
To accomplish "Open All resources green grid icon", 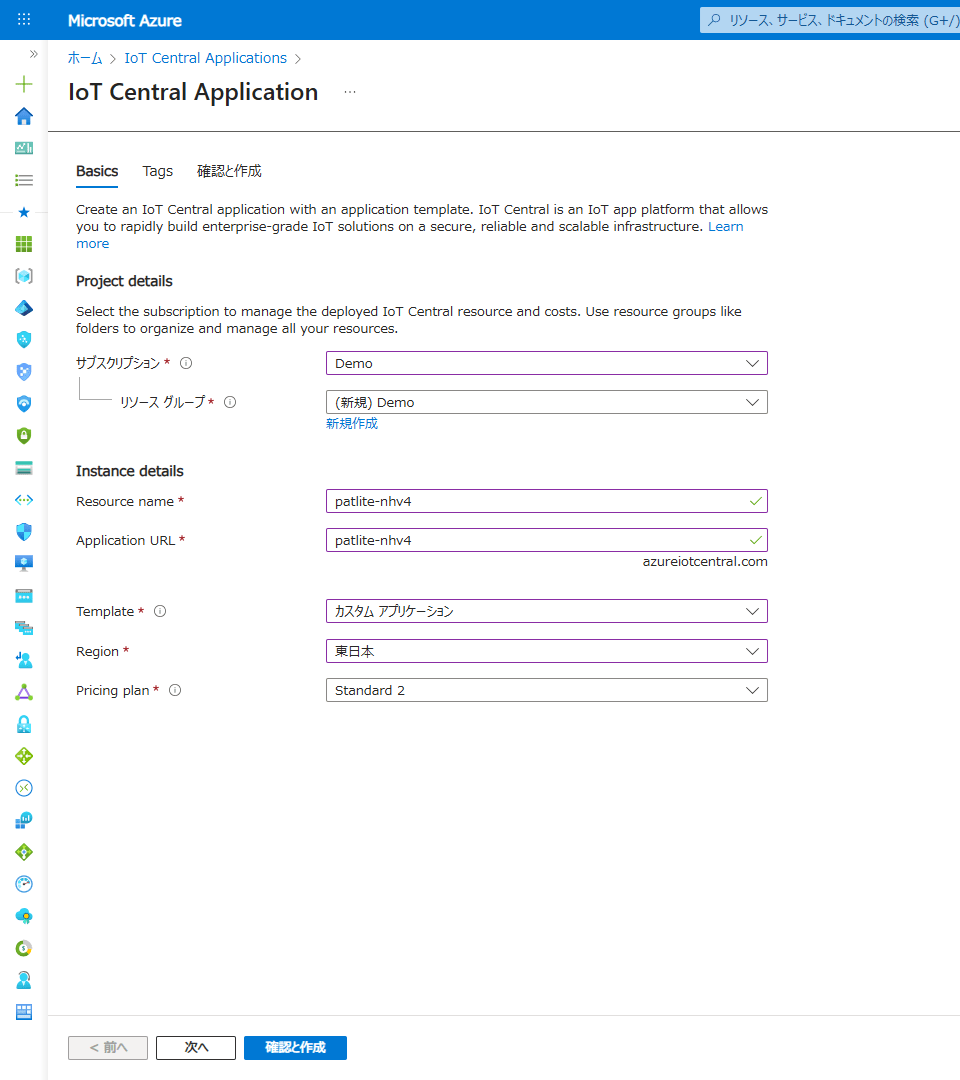I will (24, 244).
